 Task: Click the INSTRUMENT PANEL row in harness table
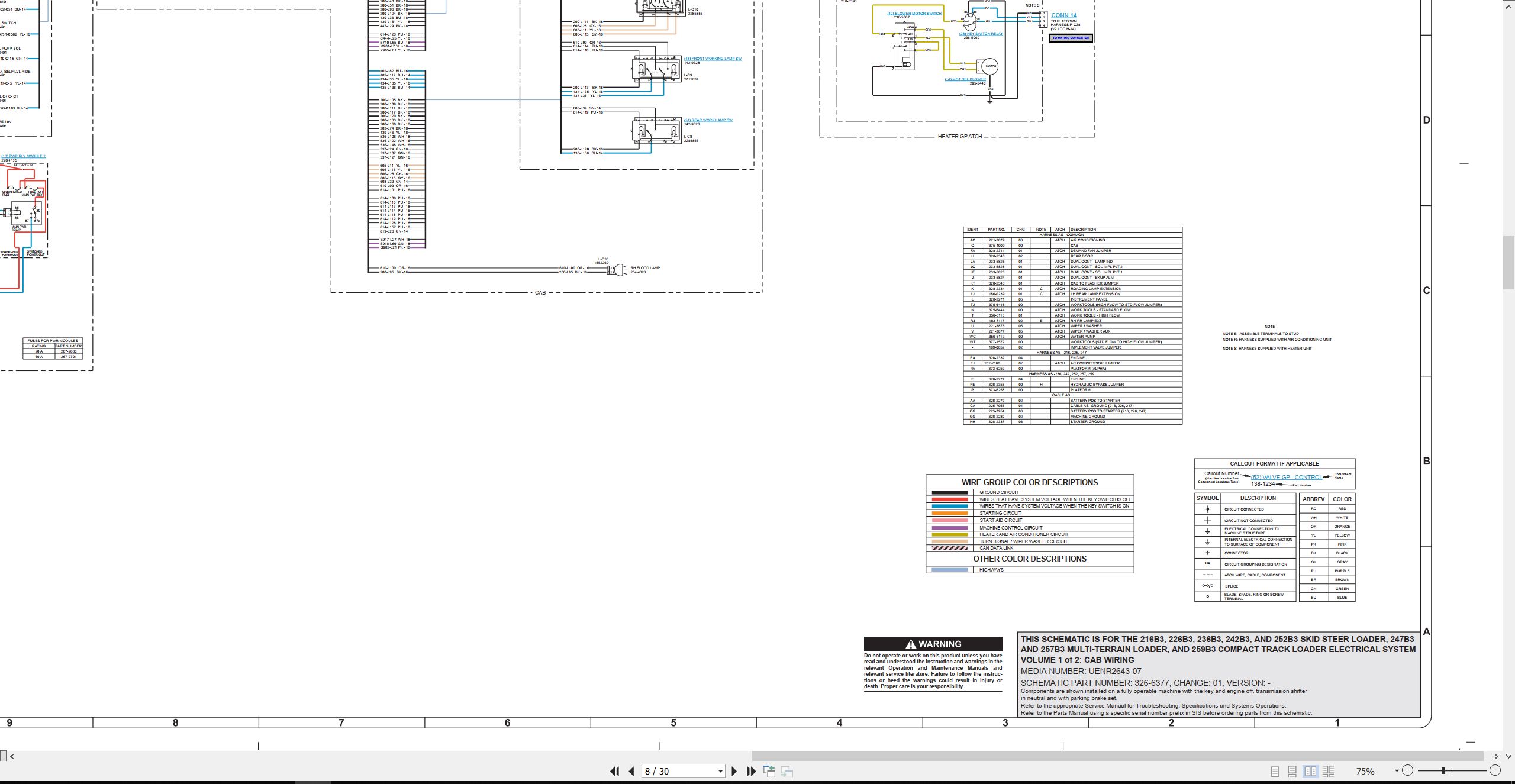pos(1072,299)
